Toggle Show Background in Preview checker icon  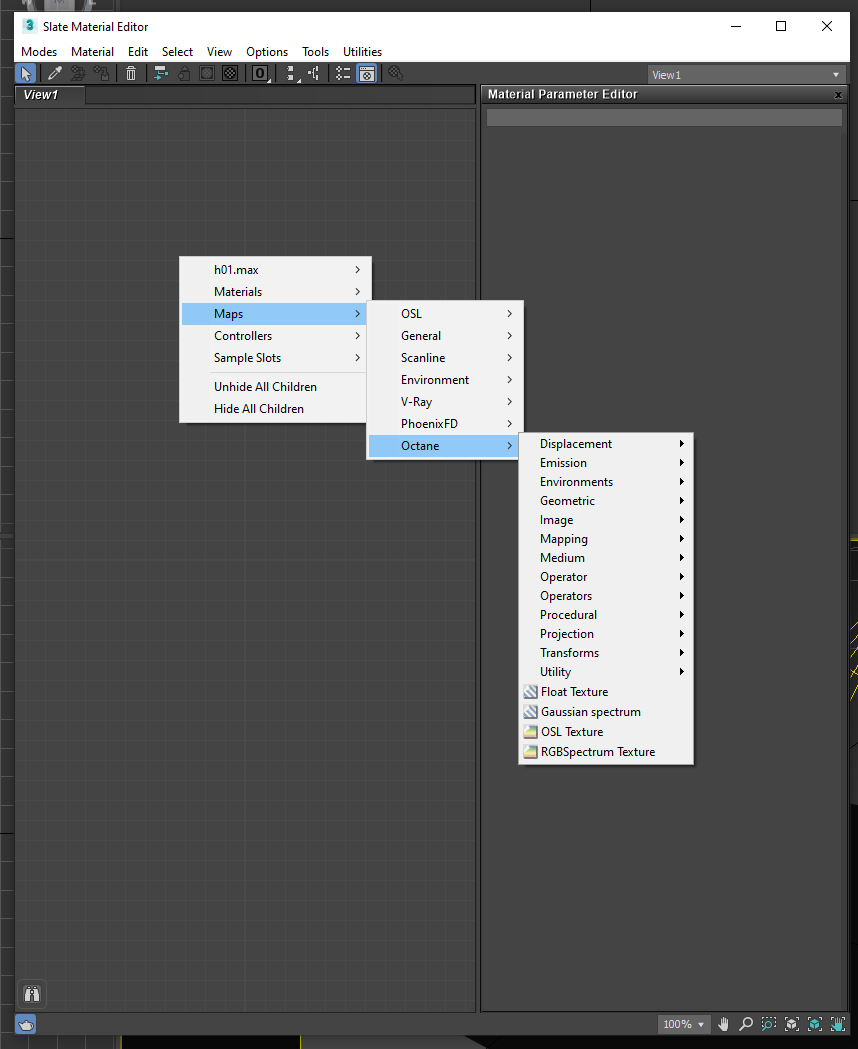coord(230,74)
